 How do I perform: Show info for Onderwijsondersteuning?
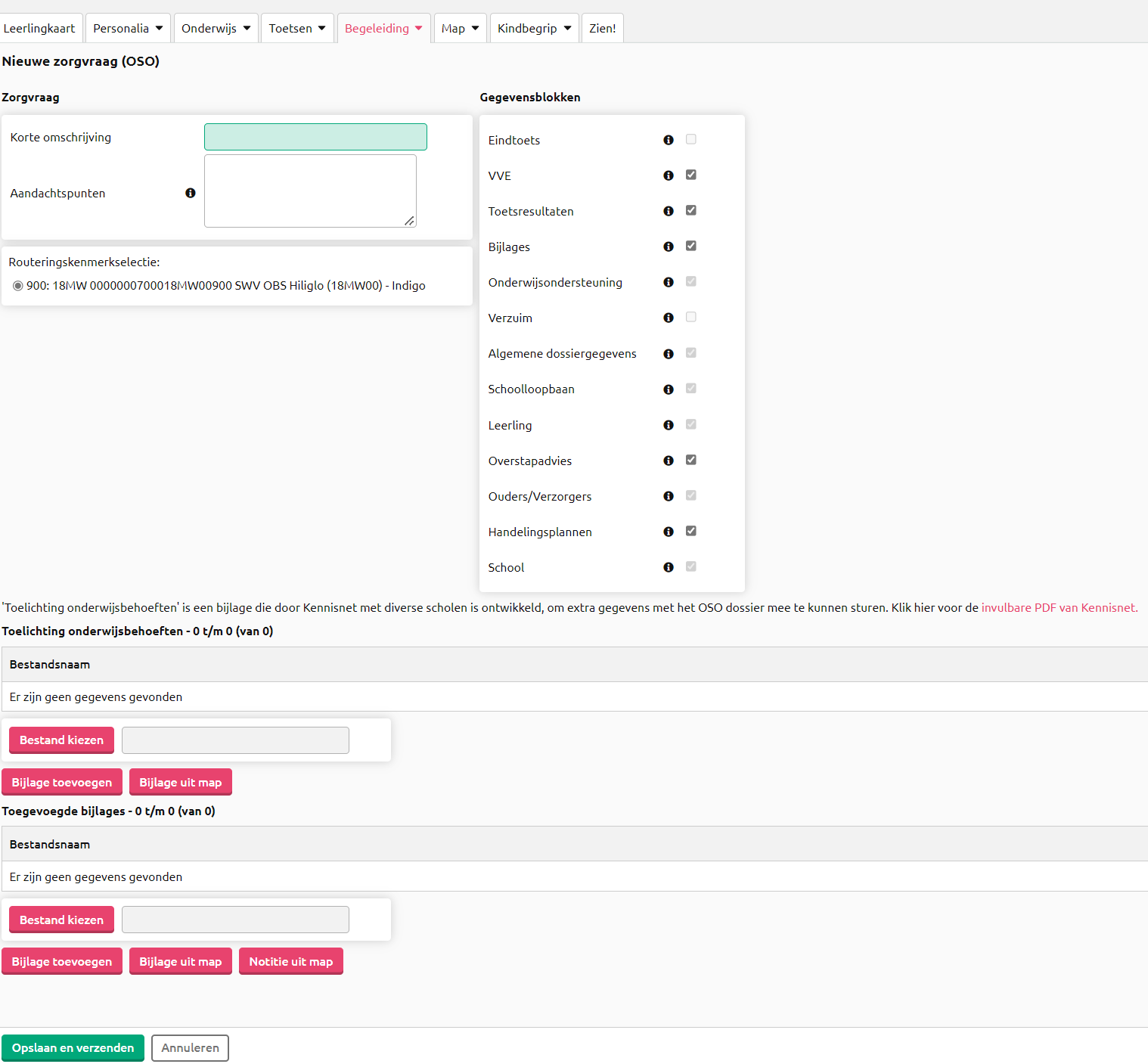point(669,282)
